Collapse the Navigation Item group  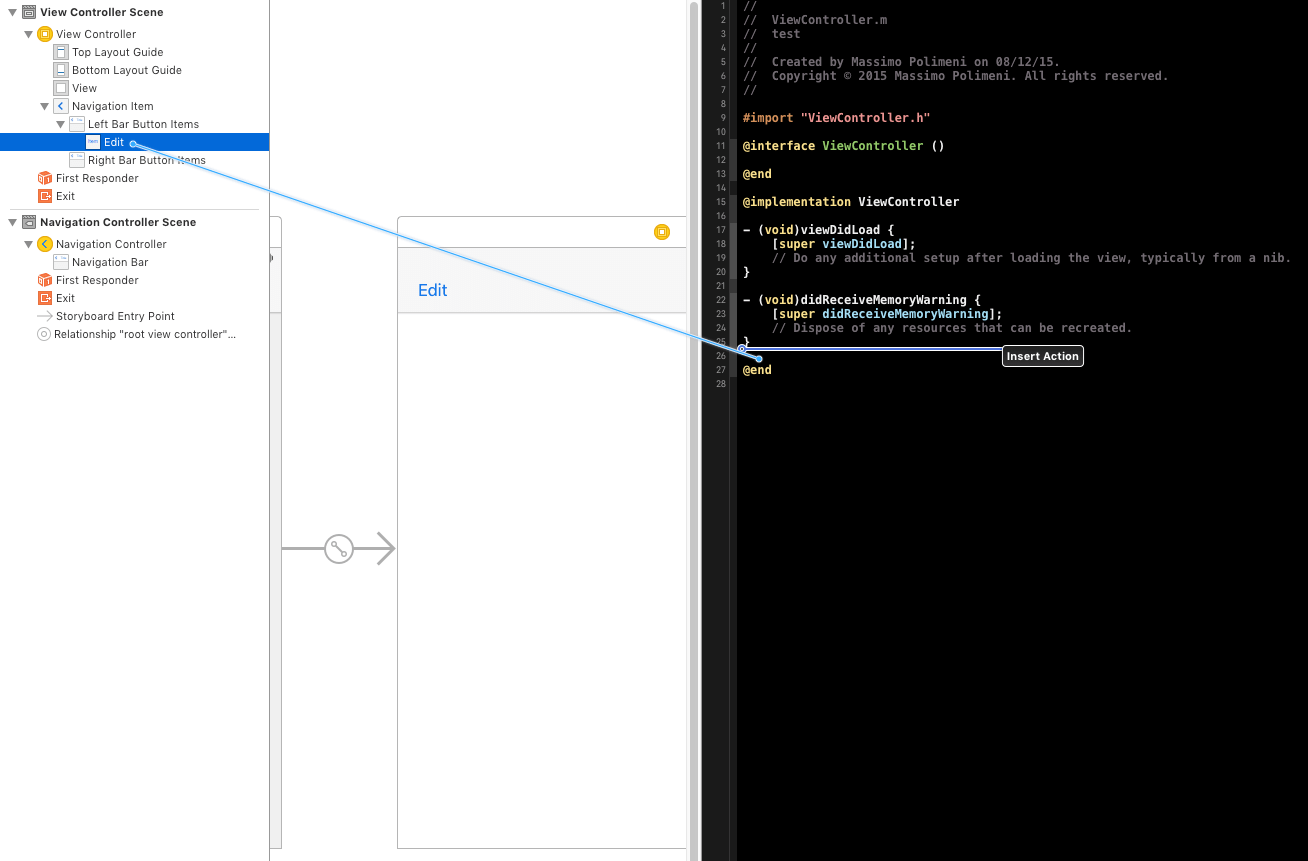[x=44, y=106]
